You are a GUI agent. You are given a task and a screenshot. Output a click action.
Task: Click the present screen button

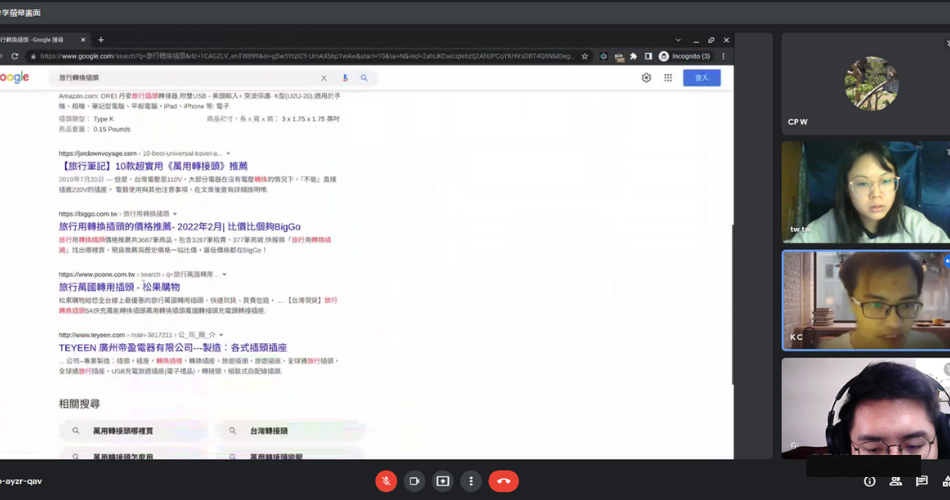coord(443,481)
